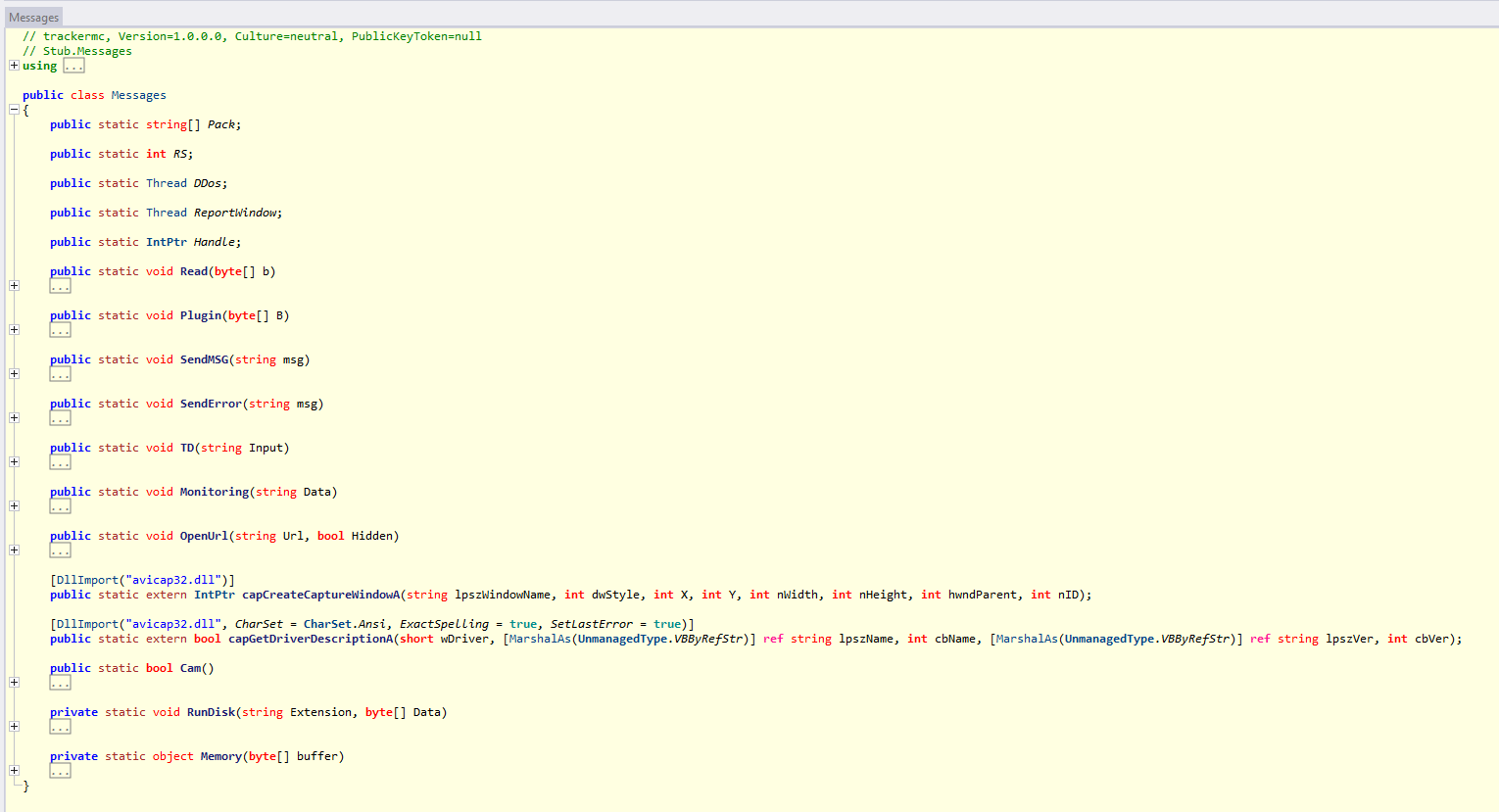The image size is (1499, 812).
Task: Click the ellipsis box under Cam method
Action: pyautogui.click(x=61, y=683)
